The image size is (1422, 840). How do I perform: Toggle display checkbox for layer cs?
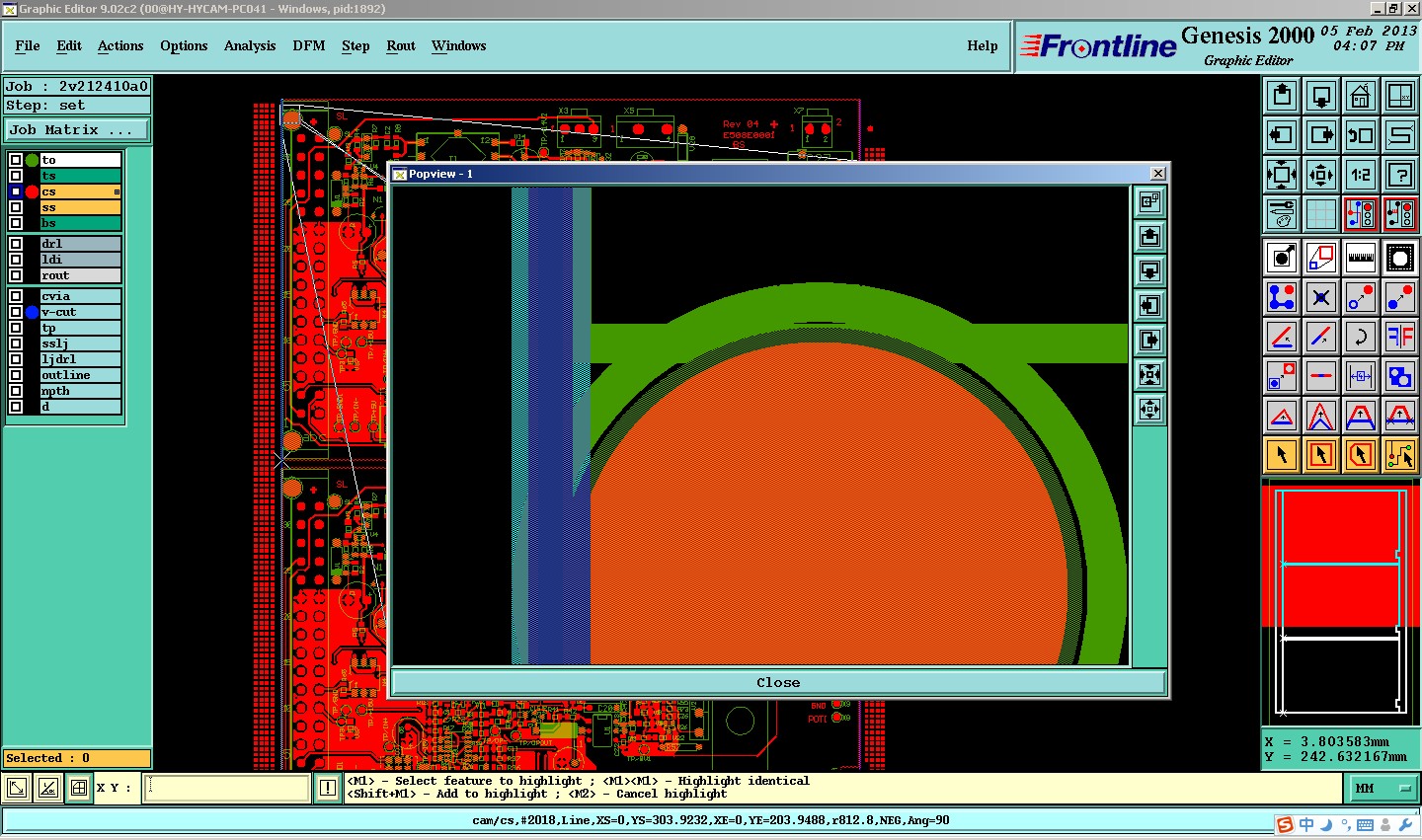point(16,191)
